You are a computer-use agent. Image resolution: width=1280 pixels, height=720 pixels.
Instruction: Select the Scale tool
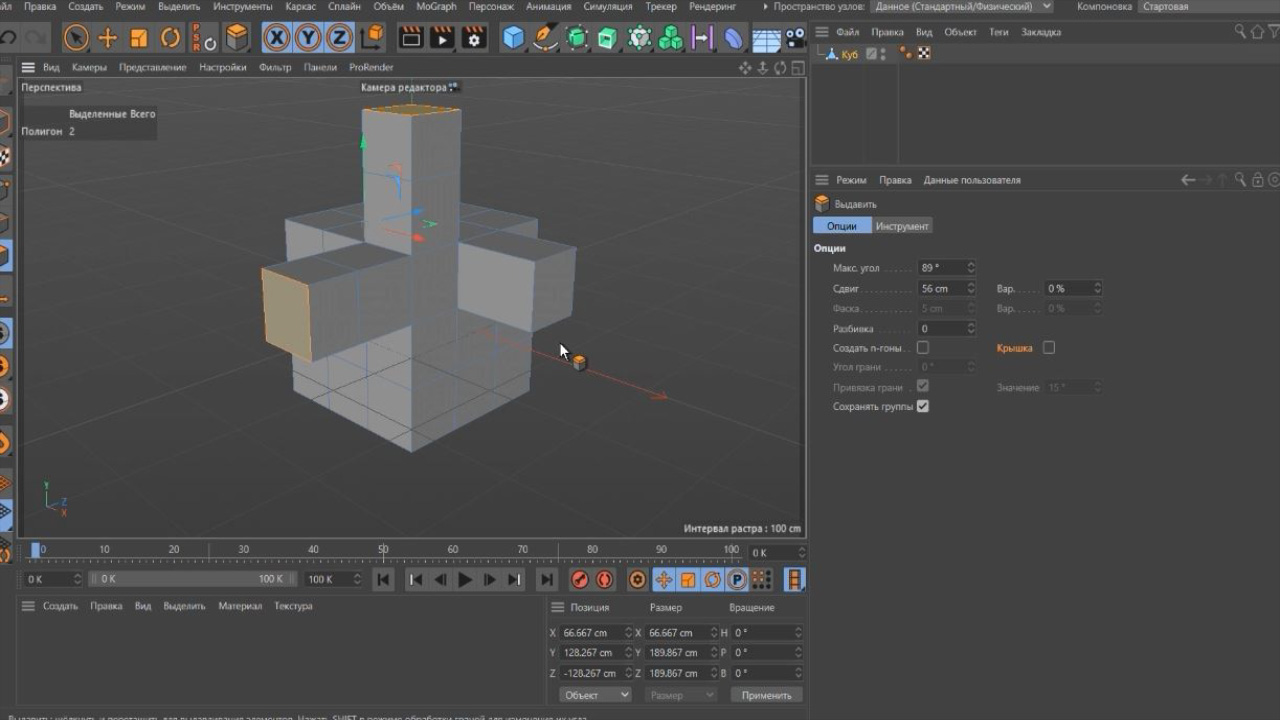(140, 37)
